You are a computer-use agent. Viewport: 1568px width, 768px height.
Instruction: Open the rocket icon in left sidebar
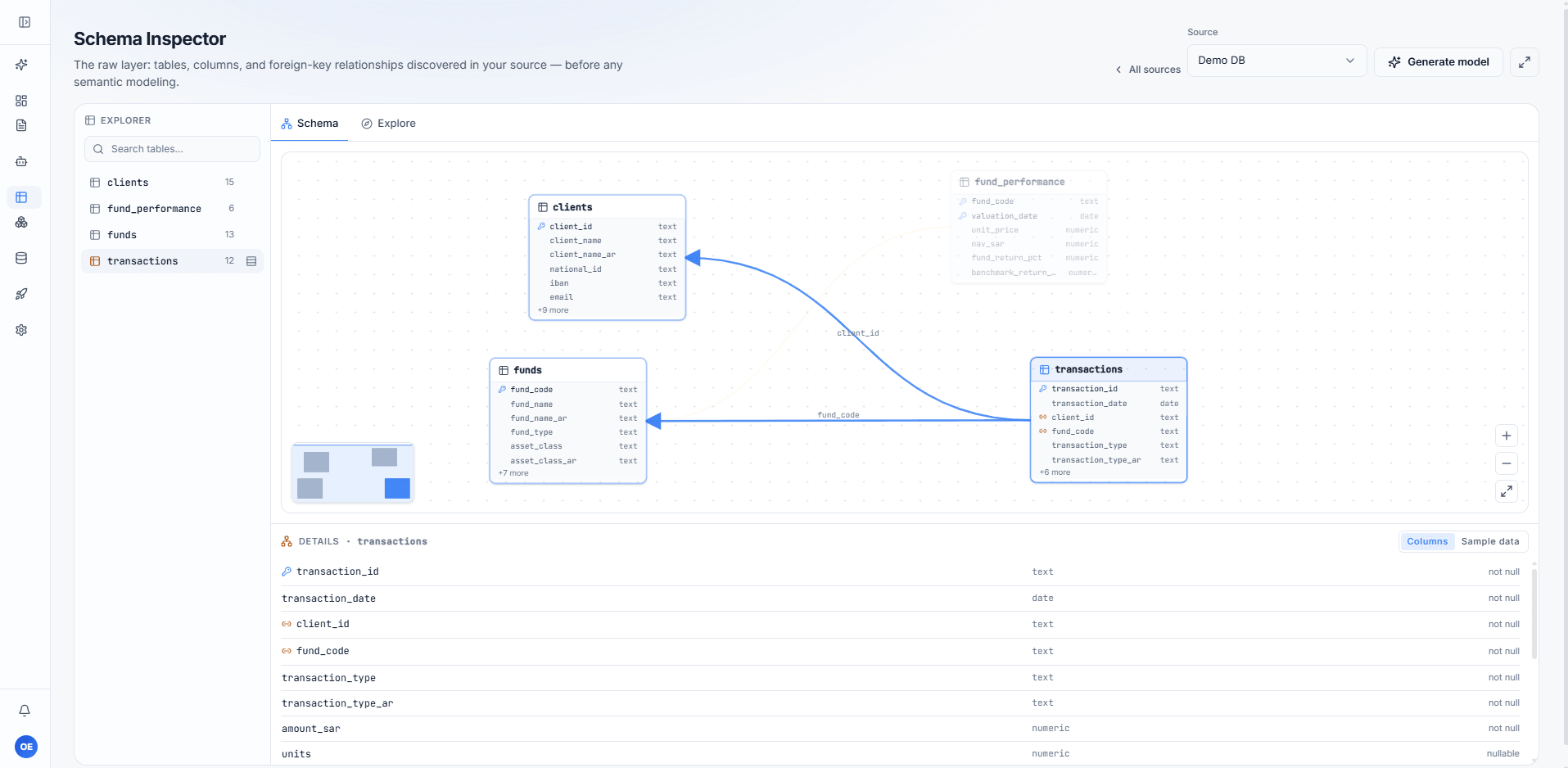21,294
